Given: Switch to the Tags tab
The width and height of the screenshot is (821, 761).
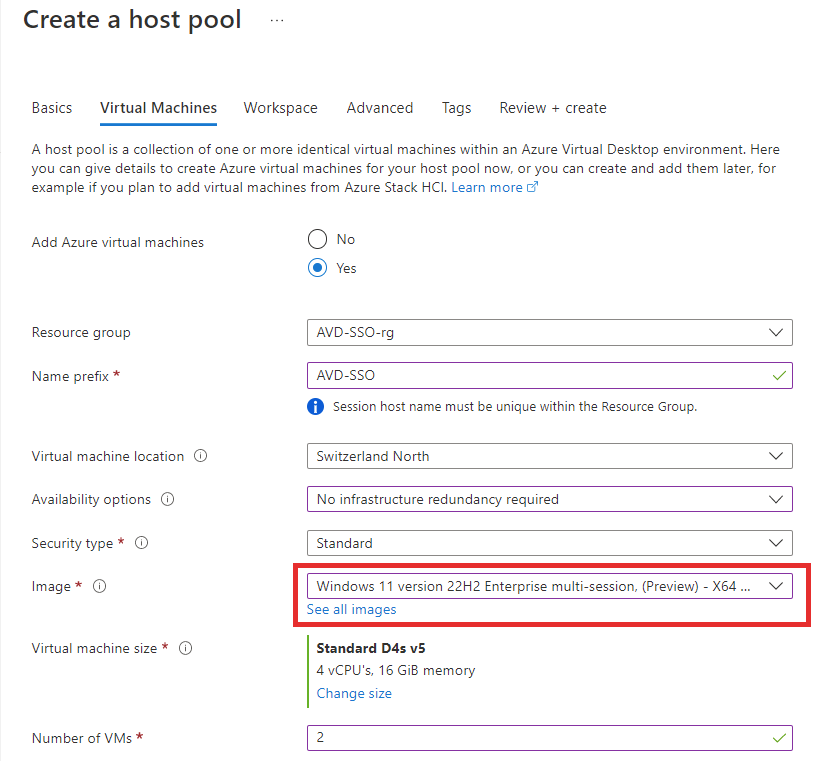Looking at the screenshot, I should coord(457,108).
